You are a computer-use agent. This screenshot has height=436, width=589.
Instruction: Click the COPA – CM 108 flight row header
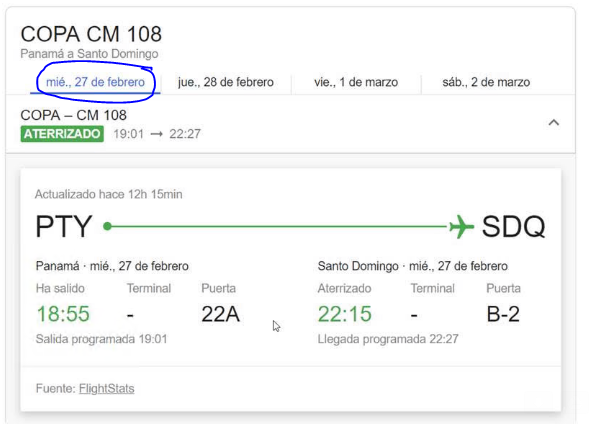pyautogui.click(x=290, y=124)
